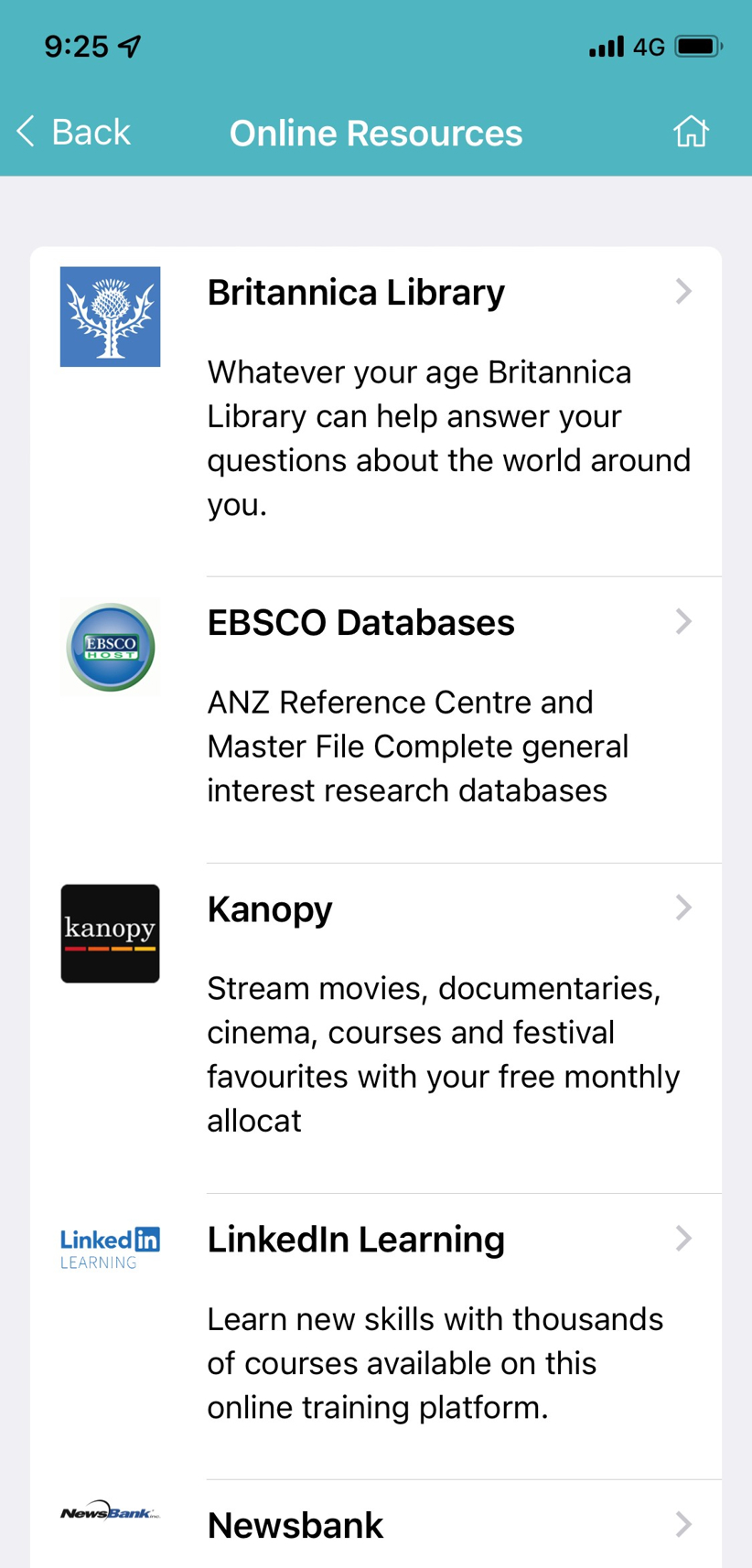Viewport: 752px width, 1568px height.
Task: Tap the Kanopy logo icon
Action: pos(110,933)
